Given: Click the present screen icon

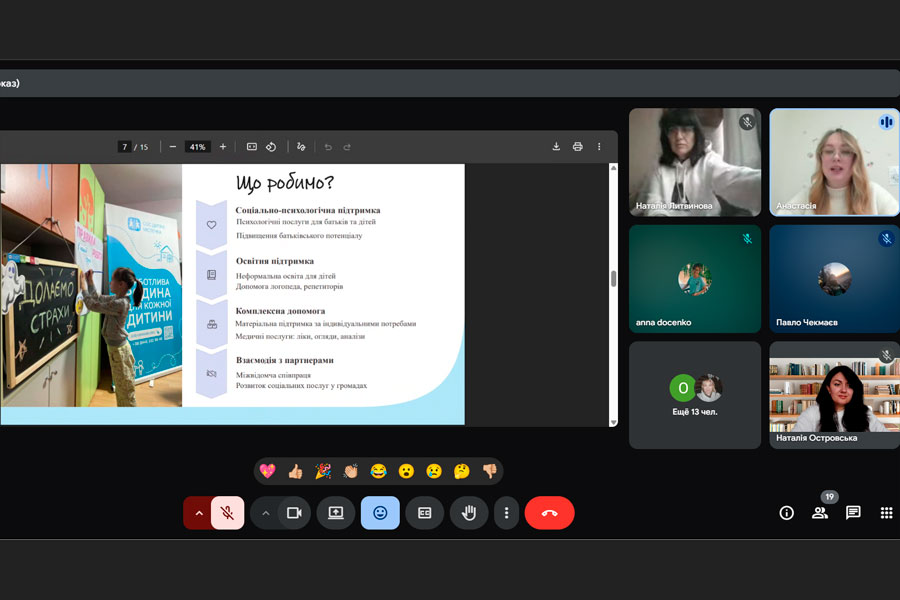Looking at the screenshot, I should pos(336,513).
